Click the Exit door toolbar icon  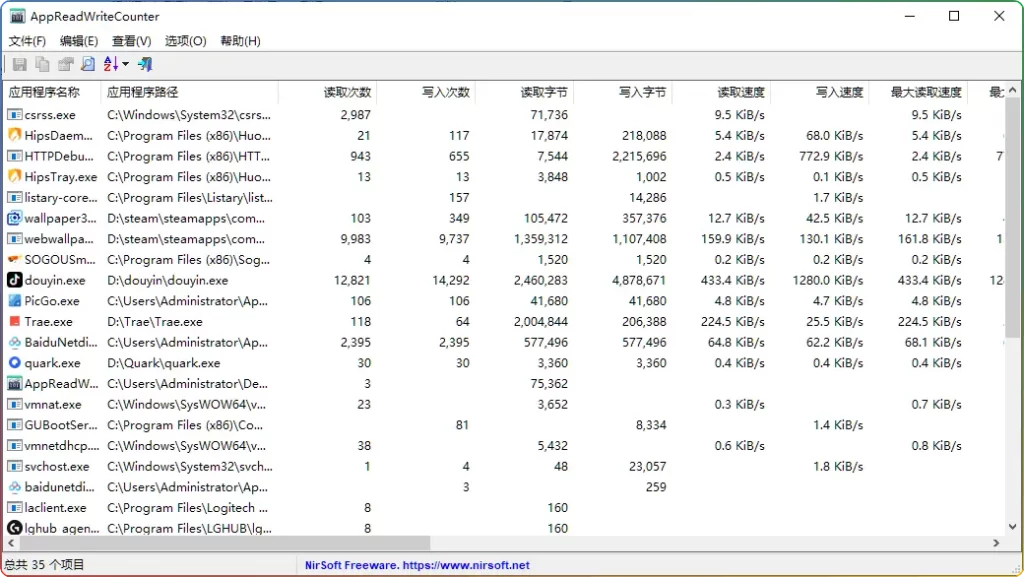[x=145, y=64]
